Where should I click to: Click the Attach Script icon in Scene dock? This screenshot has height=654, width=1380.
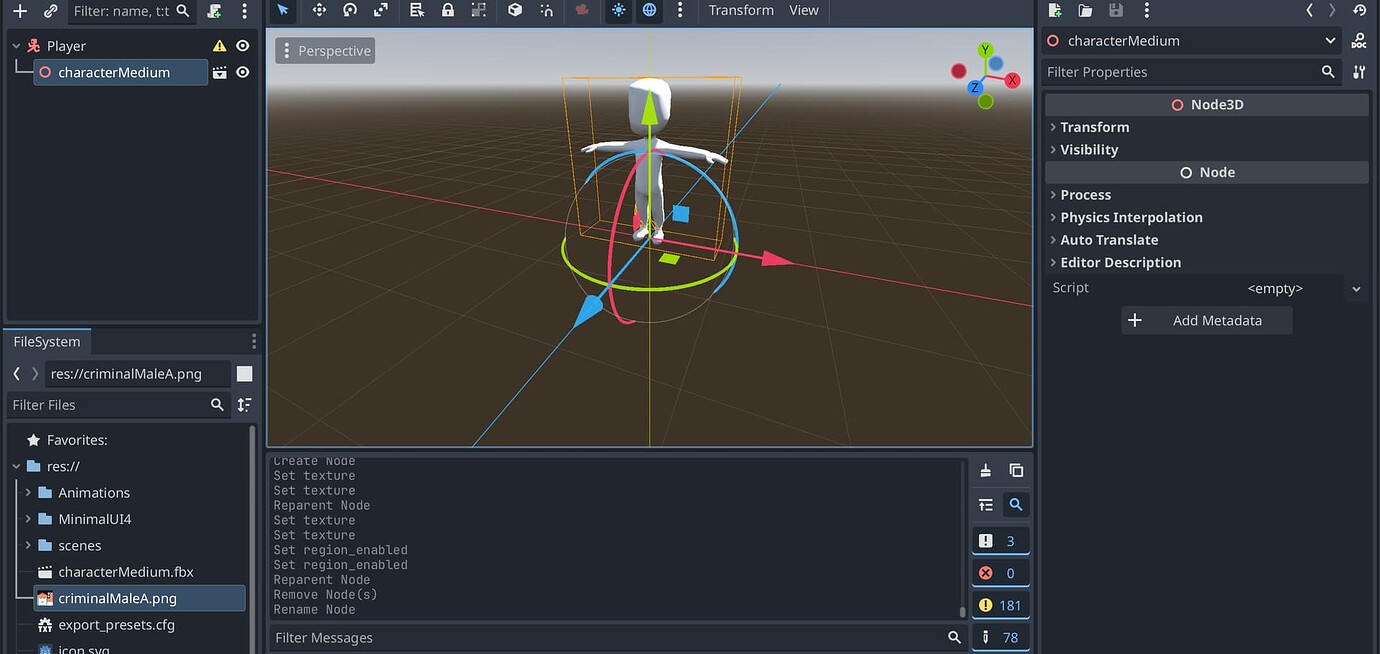coord(214,11)
